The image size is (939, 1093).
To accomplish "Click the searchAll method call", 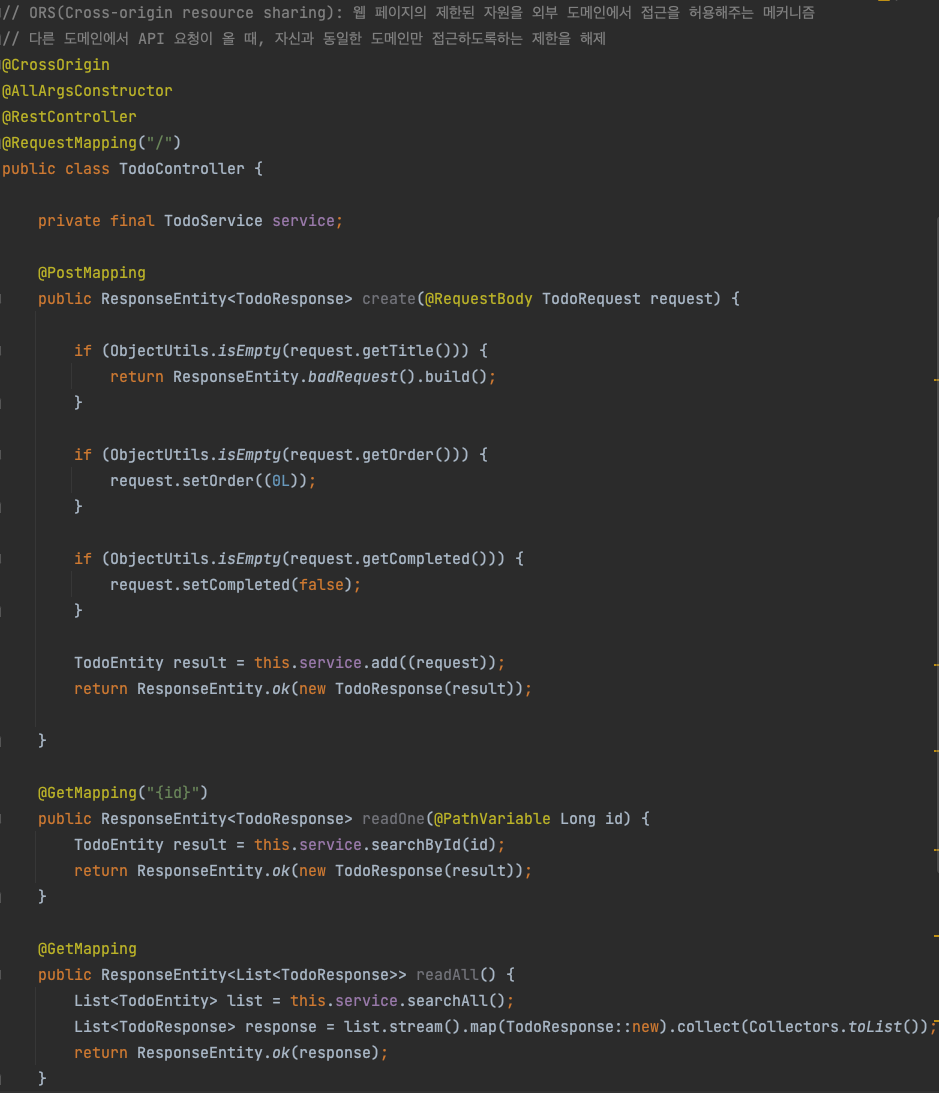I will click(x=448, y=1001).
